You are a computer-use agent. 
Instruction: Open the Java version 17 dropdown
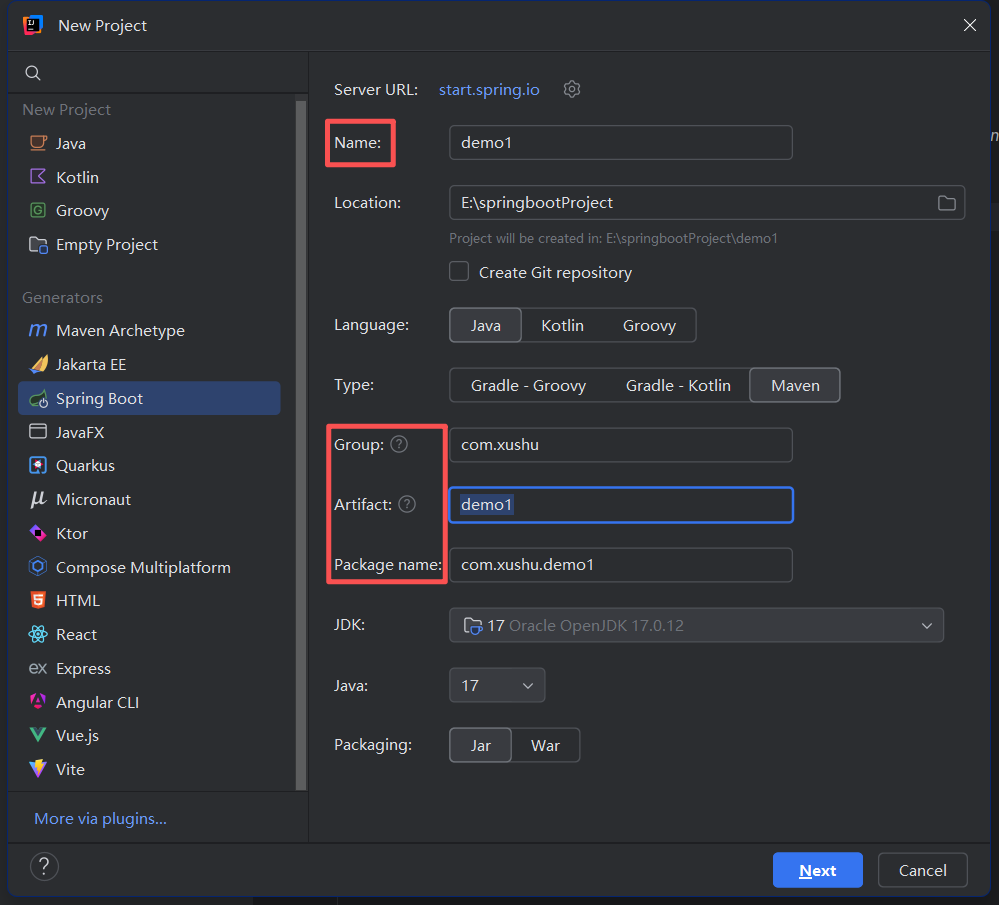coord(497,685)
